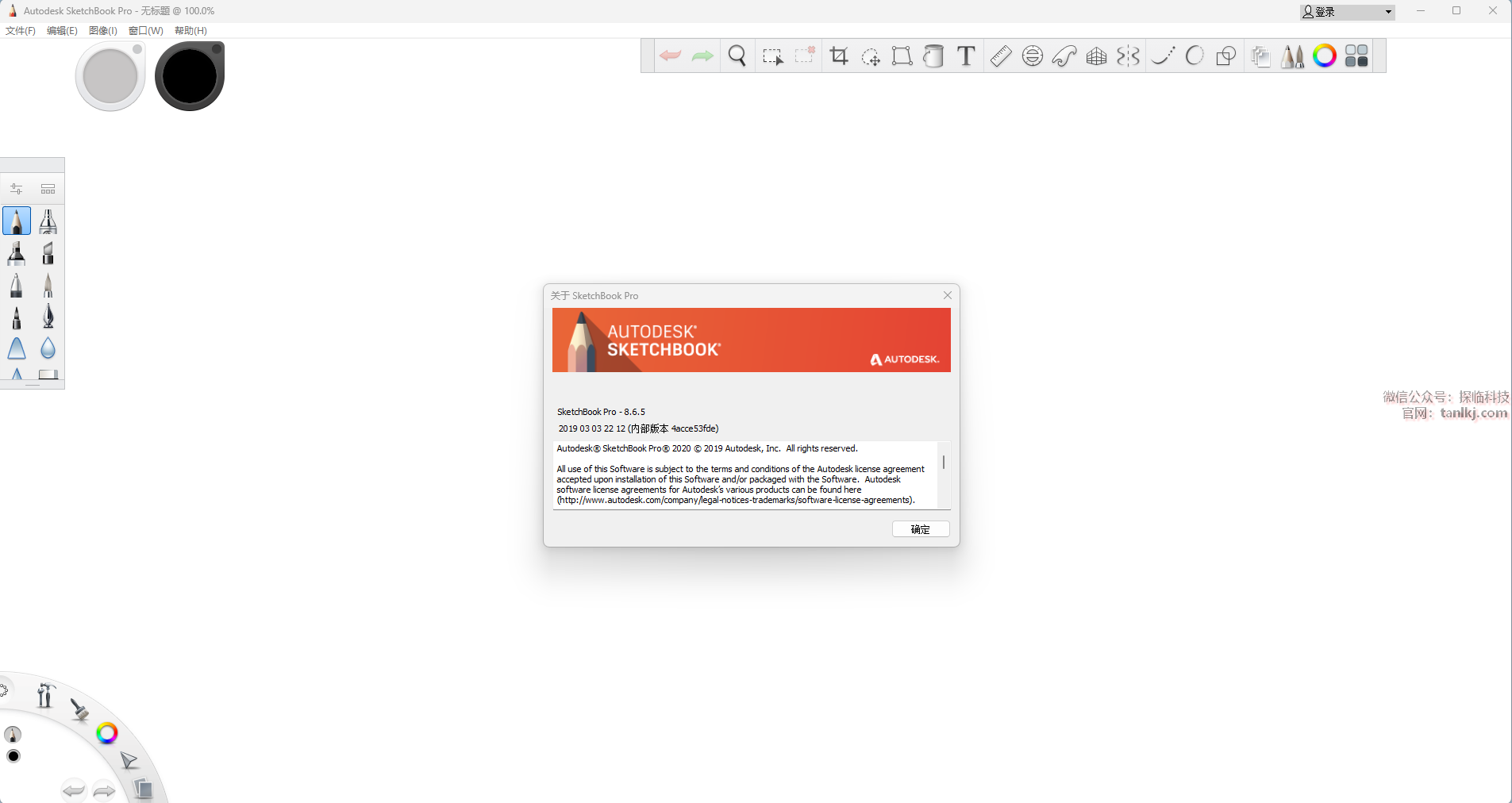The width and height of the screenshot is (1512, 803).
Task: Click the Undo arrow in the top toolbar
Action: click(x=671, y=56)
